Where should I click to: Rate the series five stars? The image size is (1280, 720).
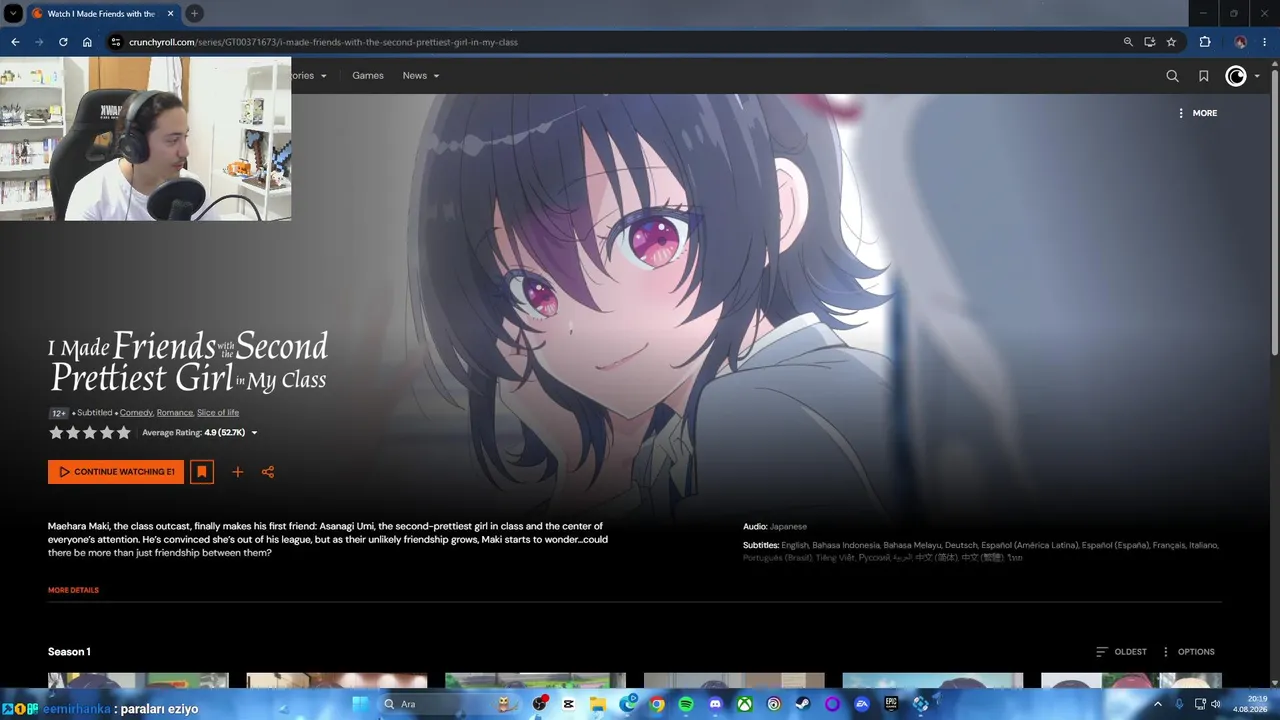tap(124, 433)
